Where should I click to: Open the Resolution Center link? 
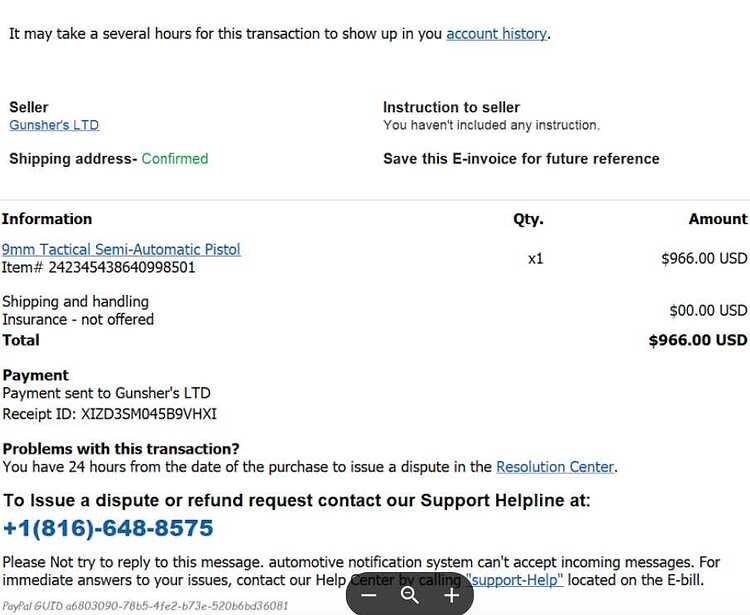click(555, 467)
